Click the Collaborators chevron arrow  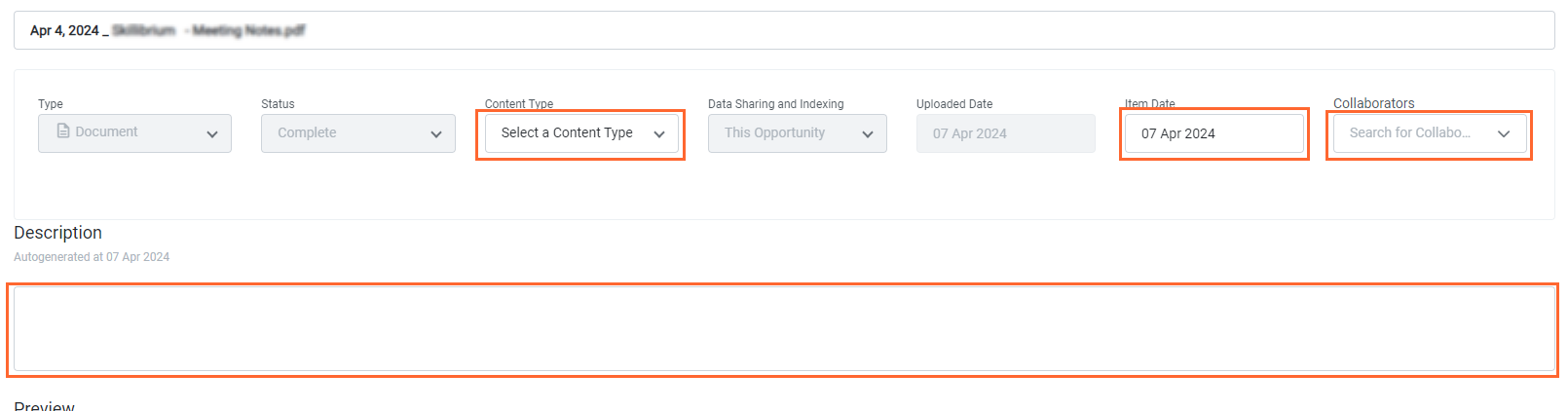[x=1504, y=134]
